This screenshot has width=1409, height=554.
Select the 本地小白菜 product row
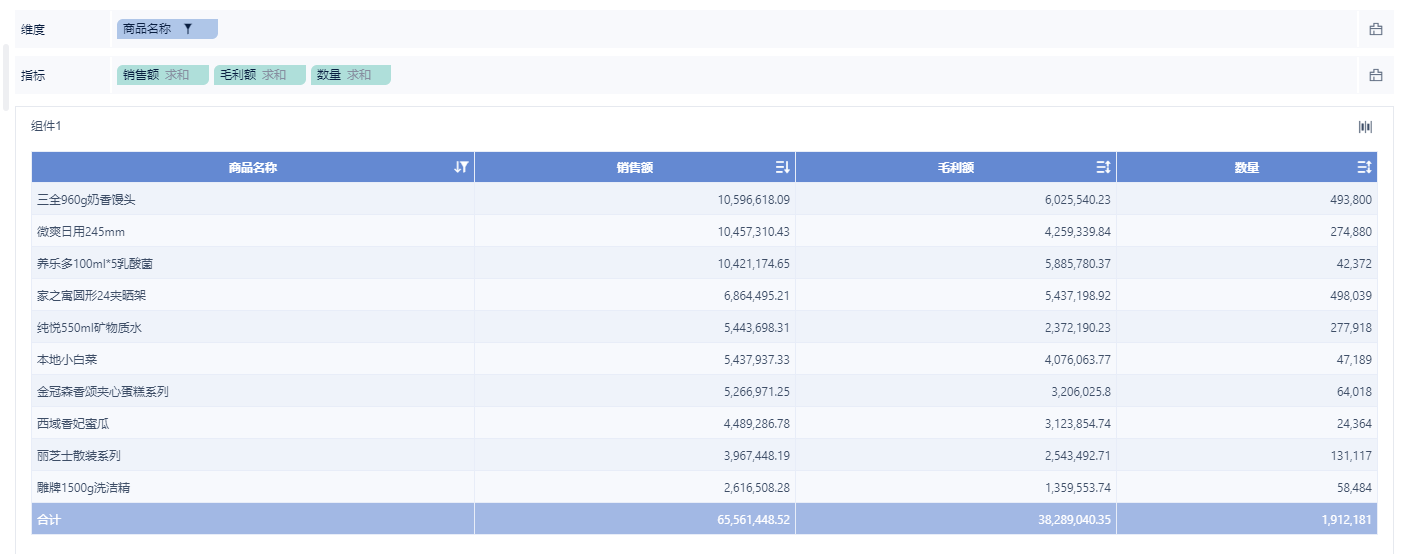click(66, 360)
